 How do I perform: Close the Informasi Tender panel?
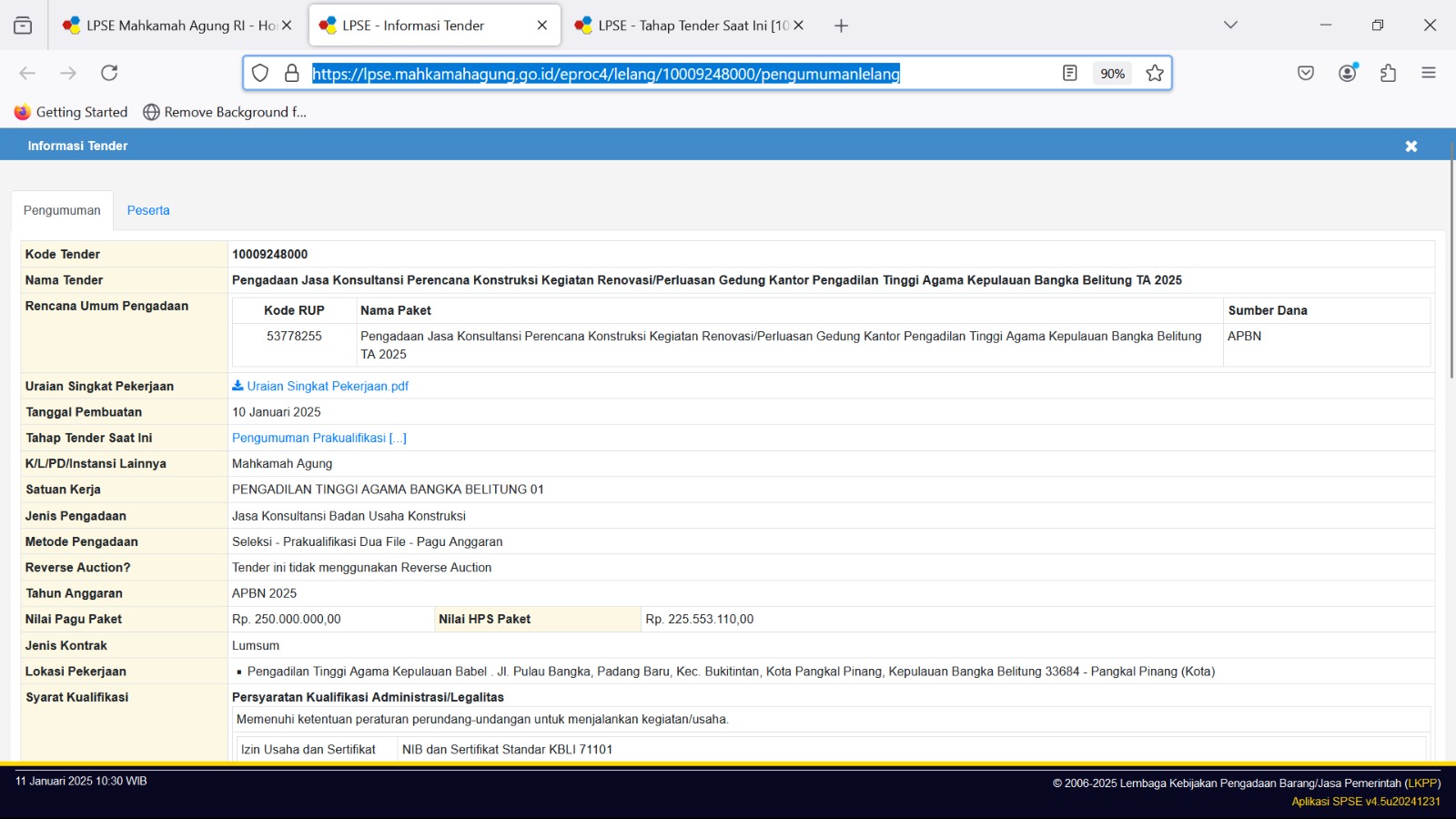[1411, 147]
